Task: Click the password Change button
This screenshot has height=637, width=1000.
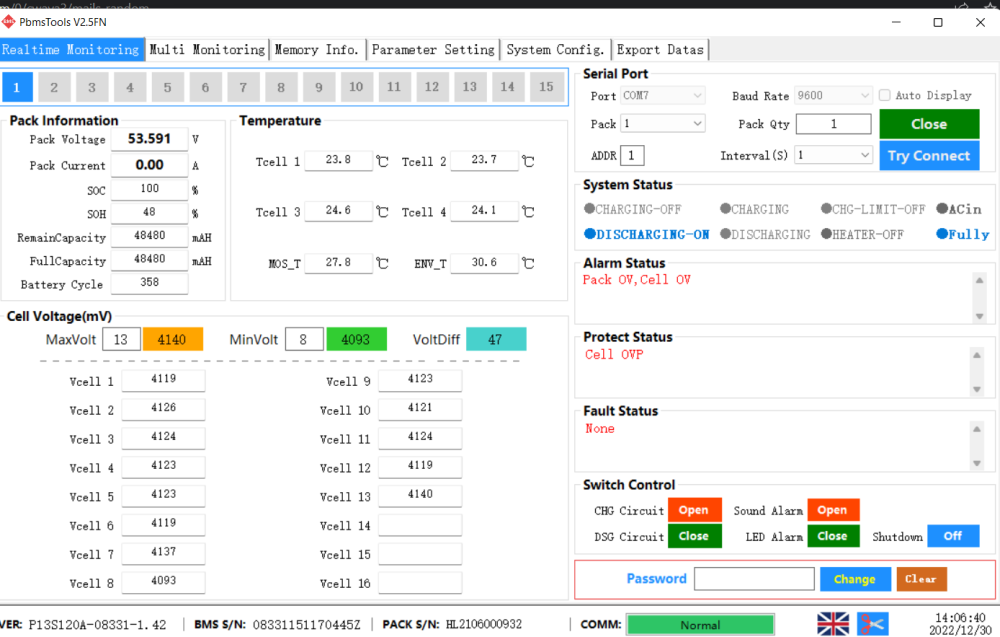Action: click(855, 579)
